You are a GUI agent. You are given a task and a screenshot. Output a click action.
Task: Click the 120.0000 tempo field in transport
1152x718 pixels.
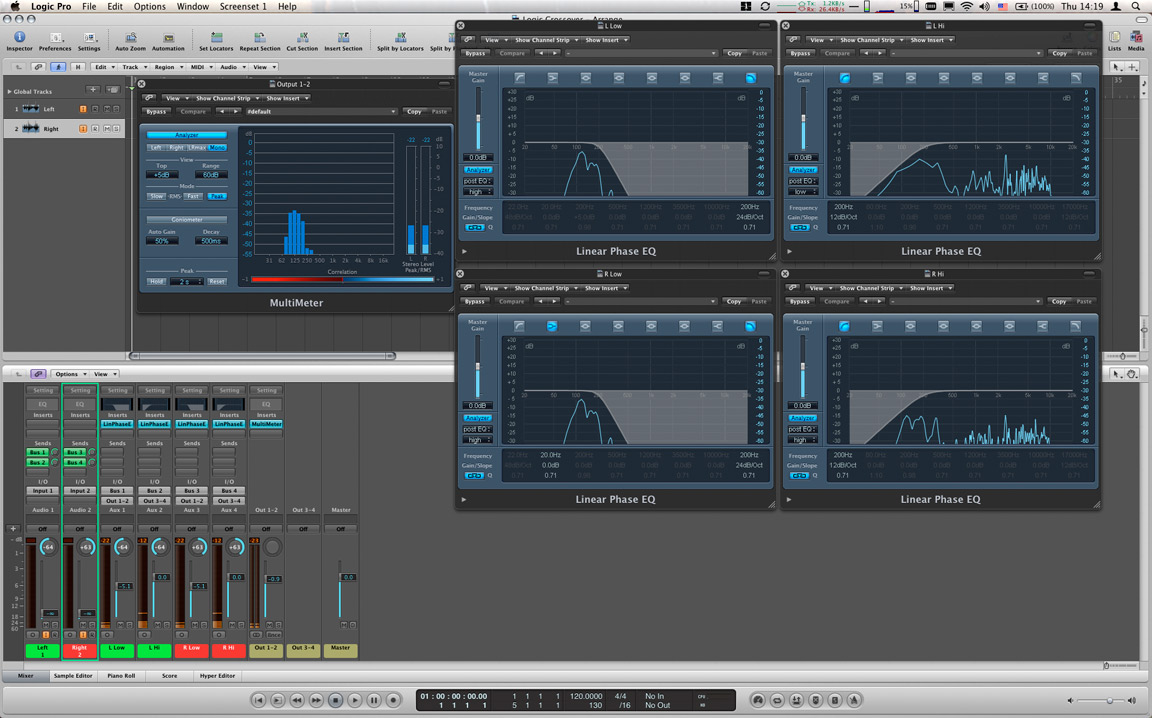(586, 696)
